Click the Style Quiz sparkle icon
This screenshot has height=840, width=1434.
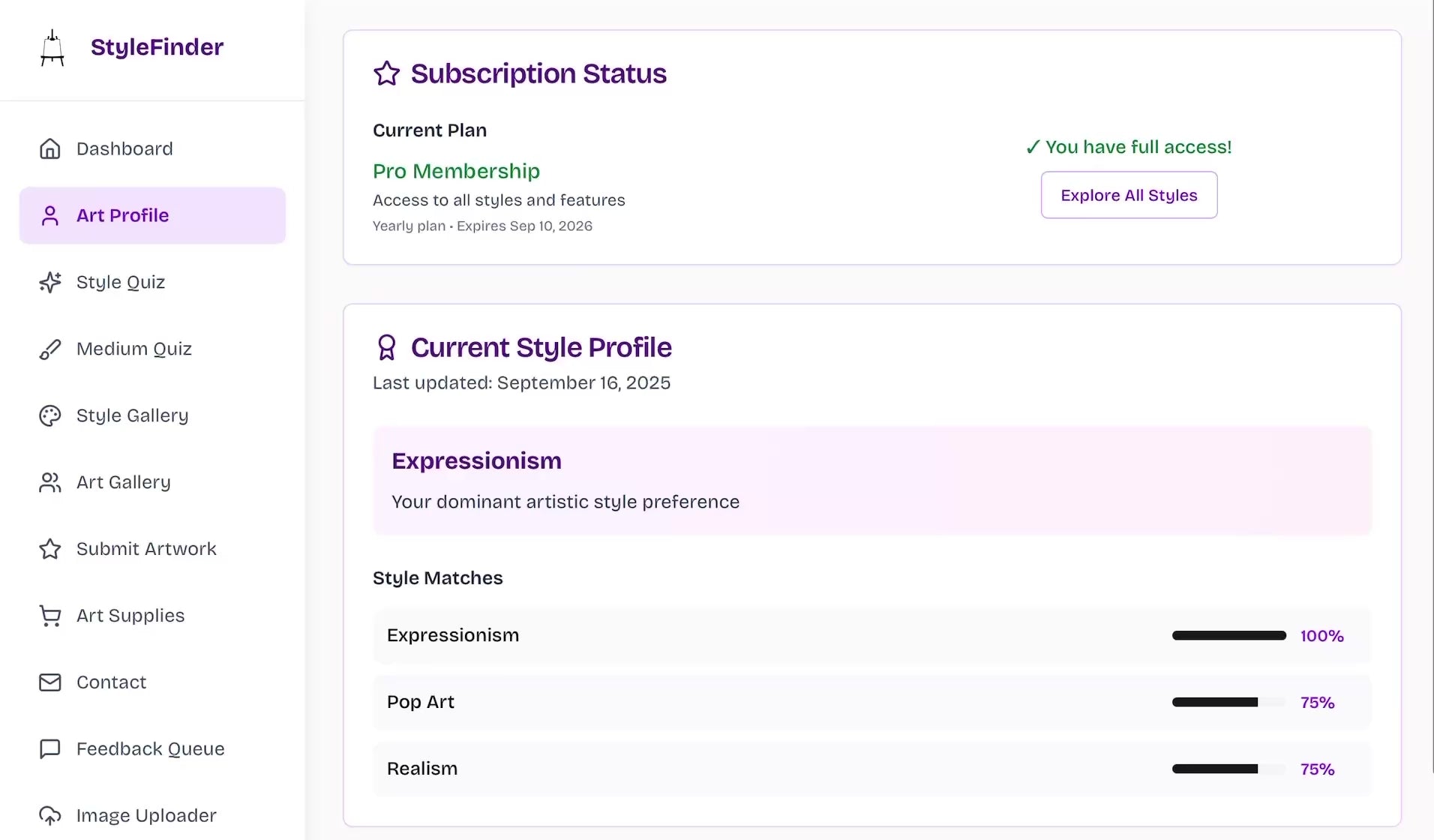tap(50, 282)
